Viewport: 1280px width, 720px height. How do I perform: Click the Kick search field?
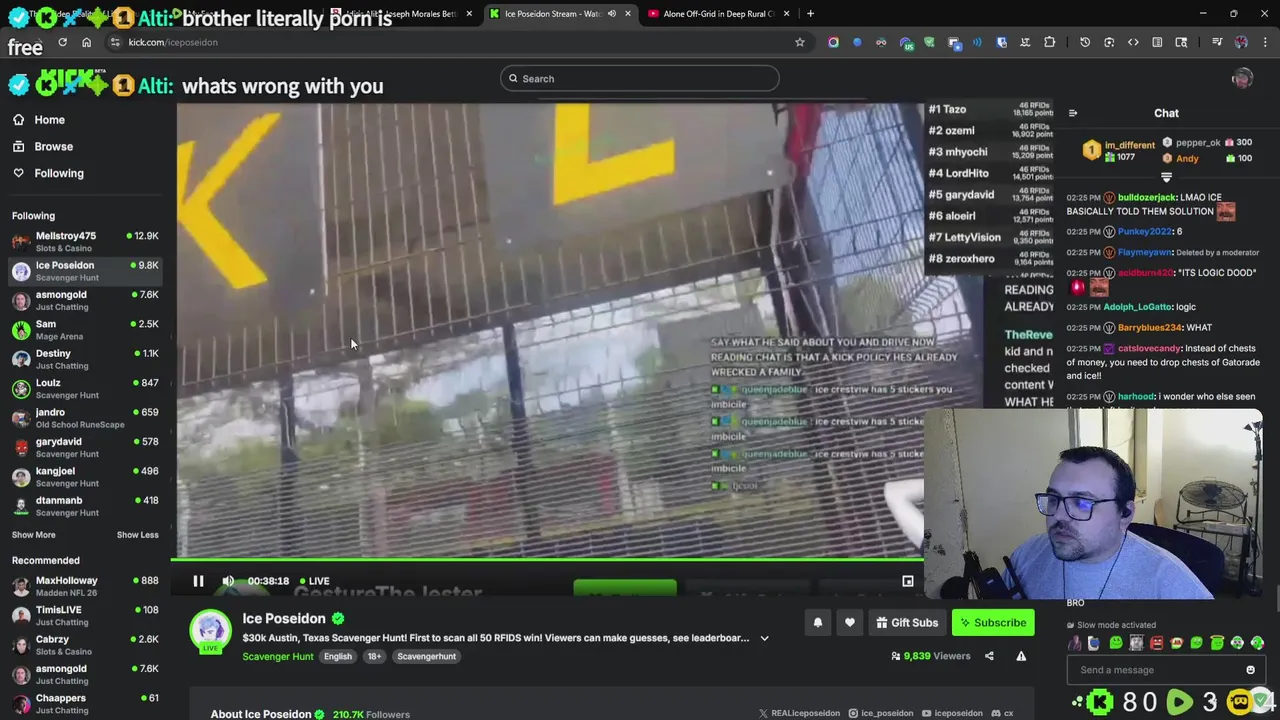[x=640, y=79]
